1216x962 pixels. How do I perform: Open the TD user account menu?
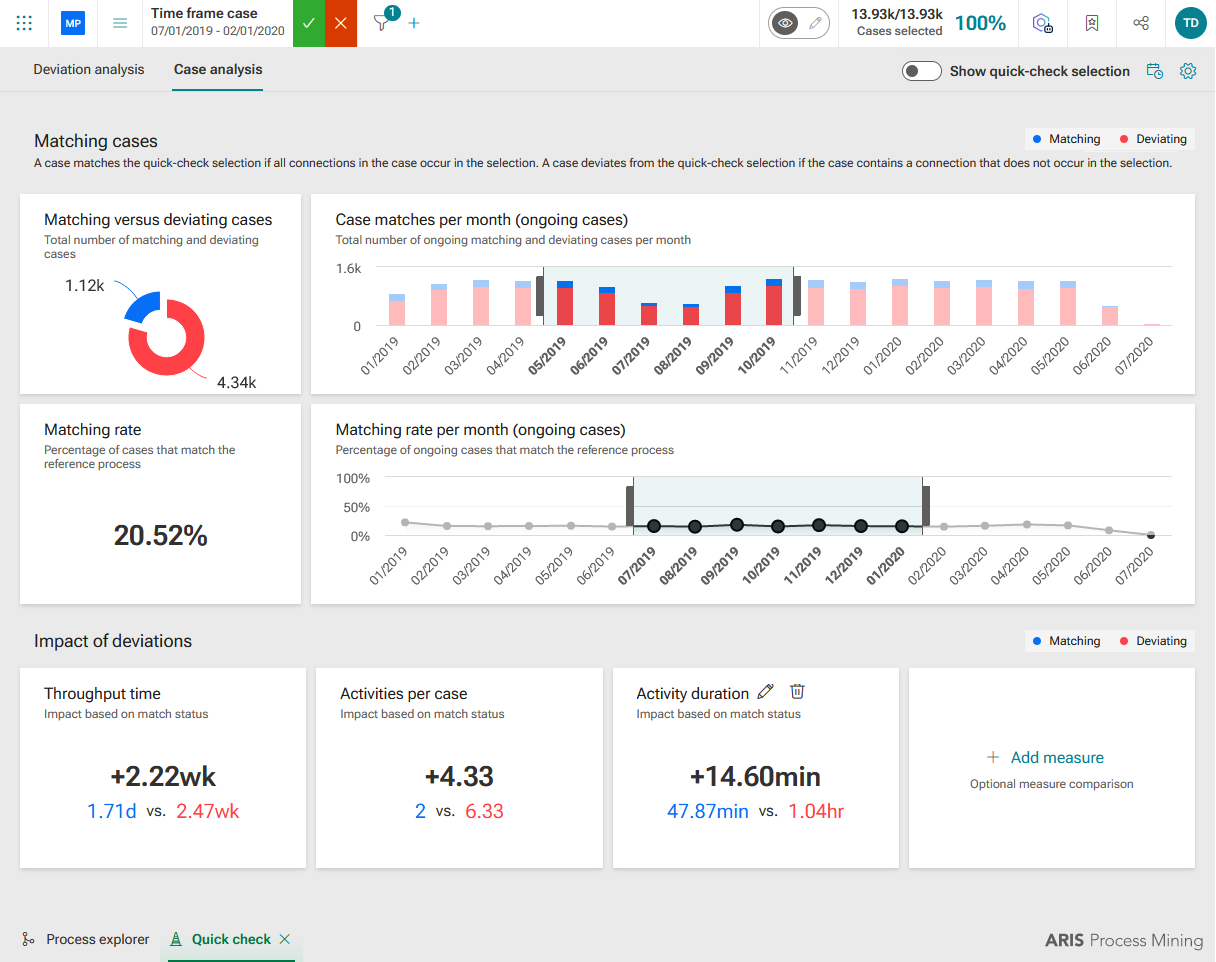pos(1190,23)
